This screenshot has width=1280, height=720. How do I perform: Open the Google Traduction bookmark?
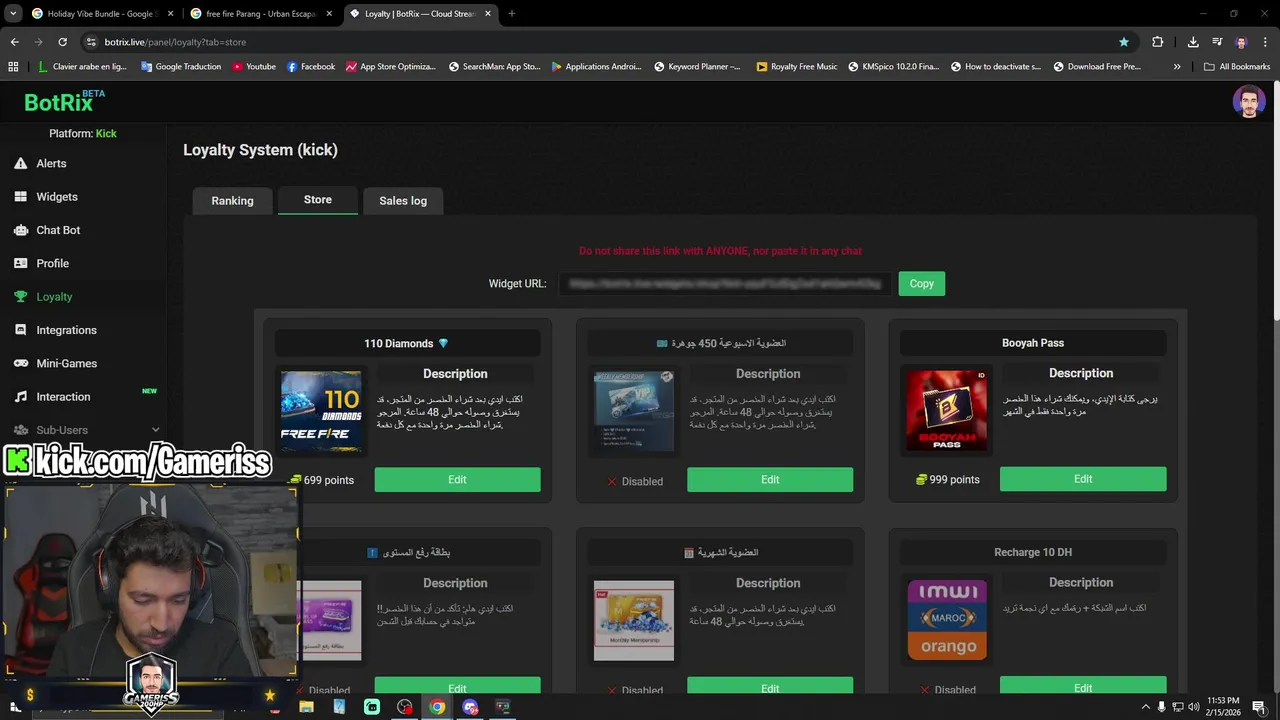coord(181,66)
